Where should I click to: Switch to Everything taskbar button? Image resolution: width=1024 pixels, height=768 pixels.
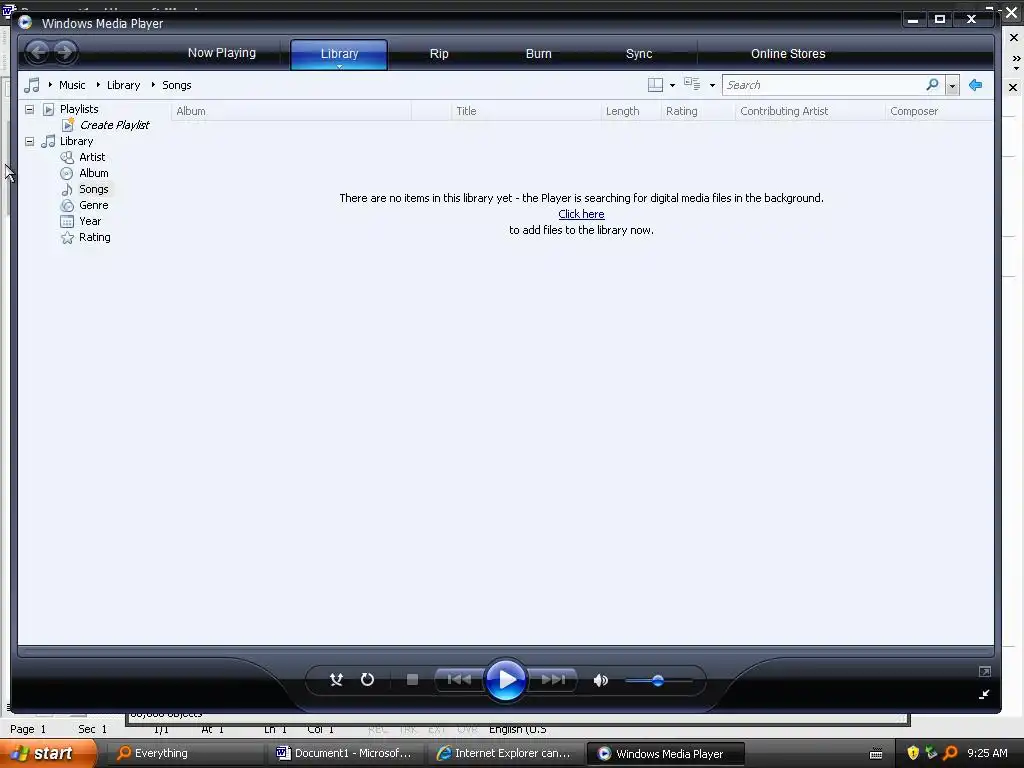[x=186, y=753]
